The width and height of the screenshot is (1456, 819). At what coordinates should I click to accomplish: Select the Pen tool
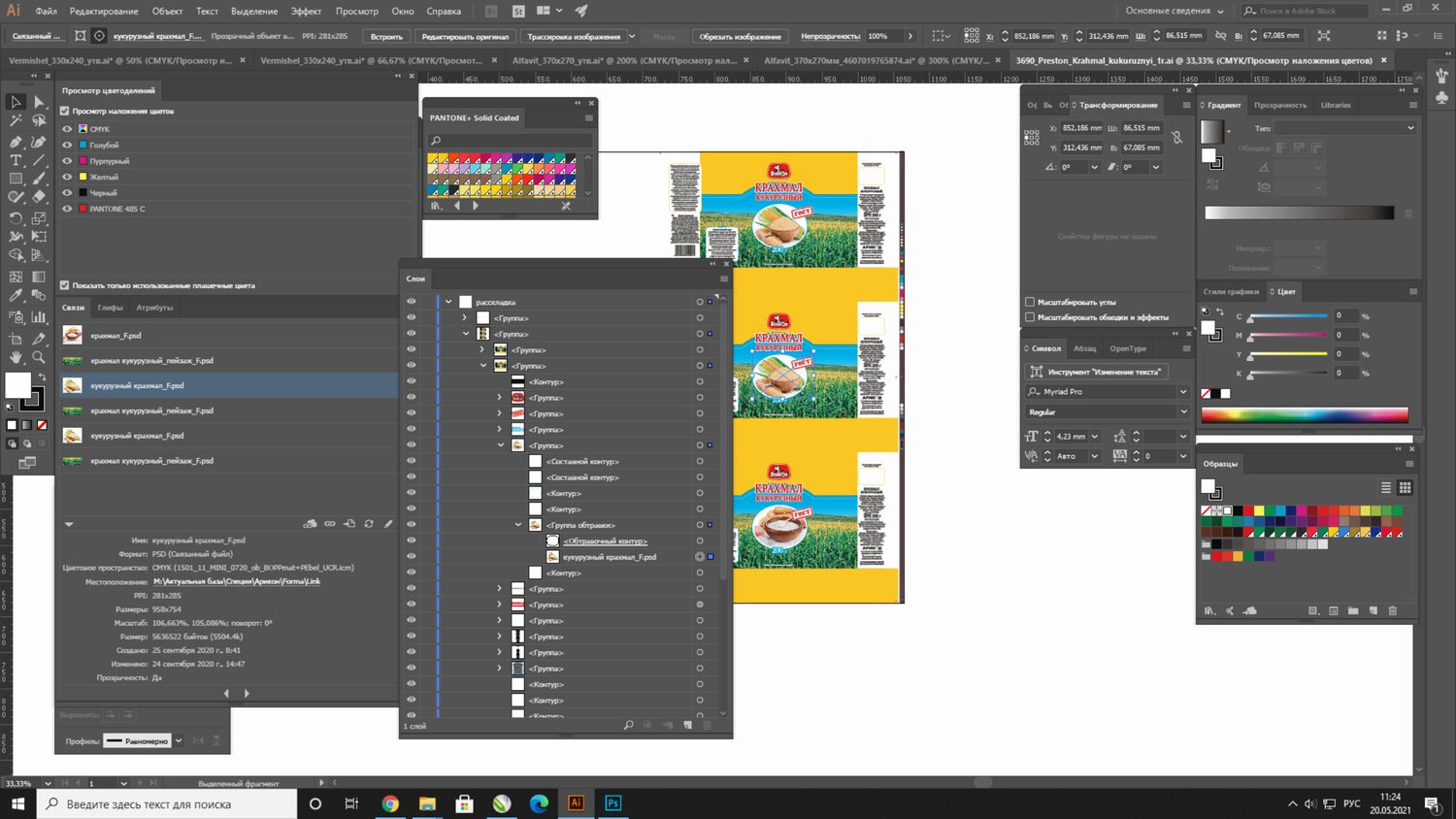[x=16, y=142]
